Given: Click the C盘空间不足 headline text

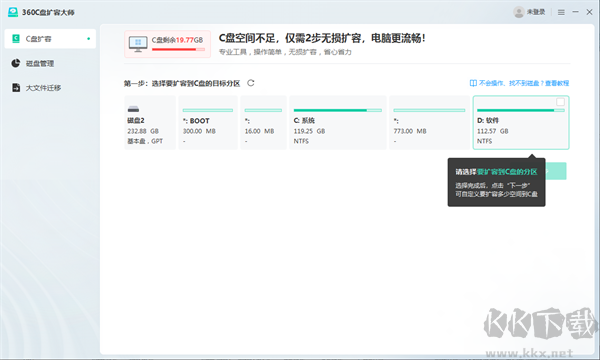Looking at the screenshot, I should pos(321,38).
